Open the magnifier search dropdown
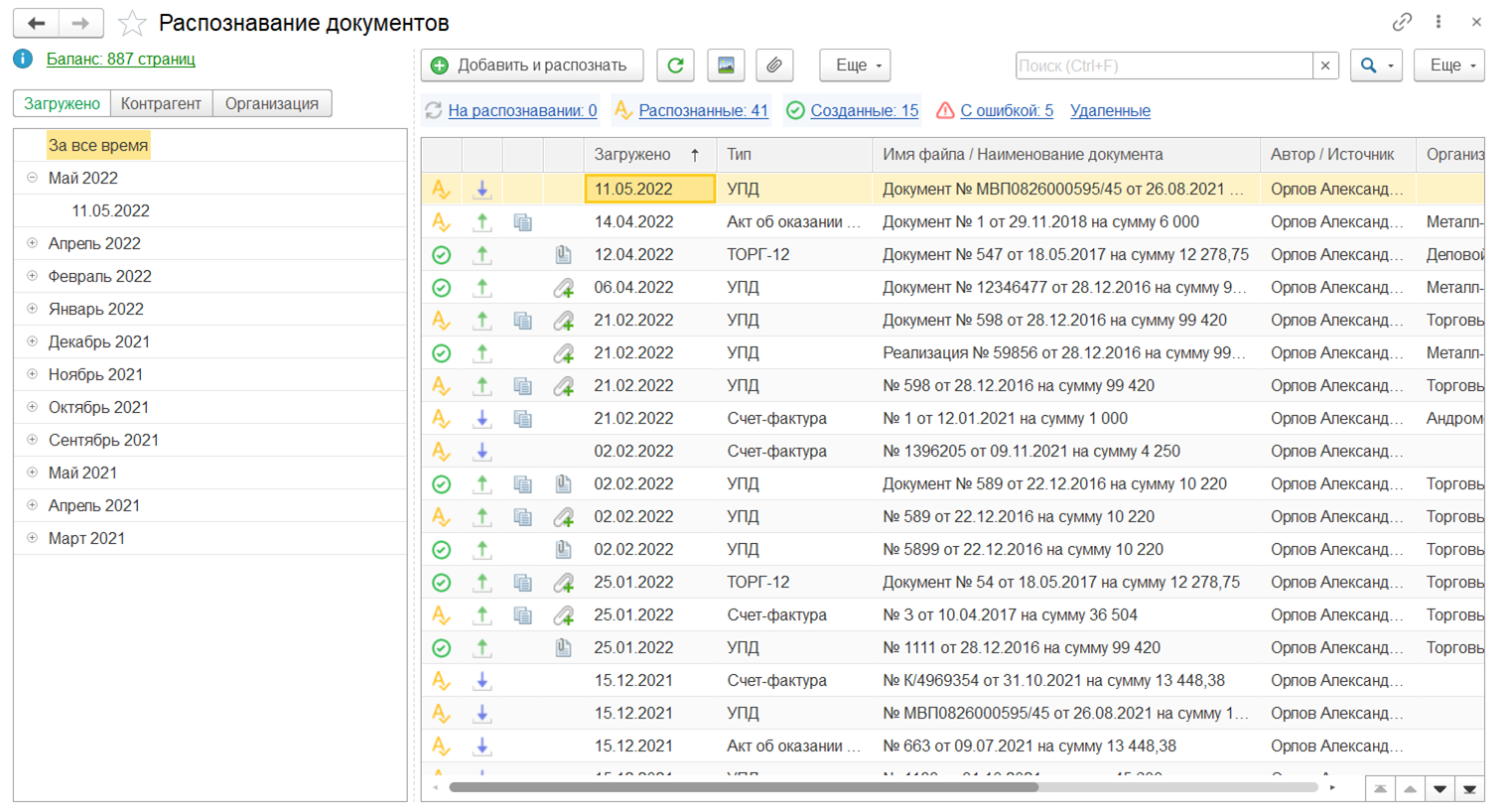This screenshot has height=812, width=1506. [1376, 66]
